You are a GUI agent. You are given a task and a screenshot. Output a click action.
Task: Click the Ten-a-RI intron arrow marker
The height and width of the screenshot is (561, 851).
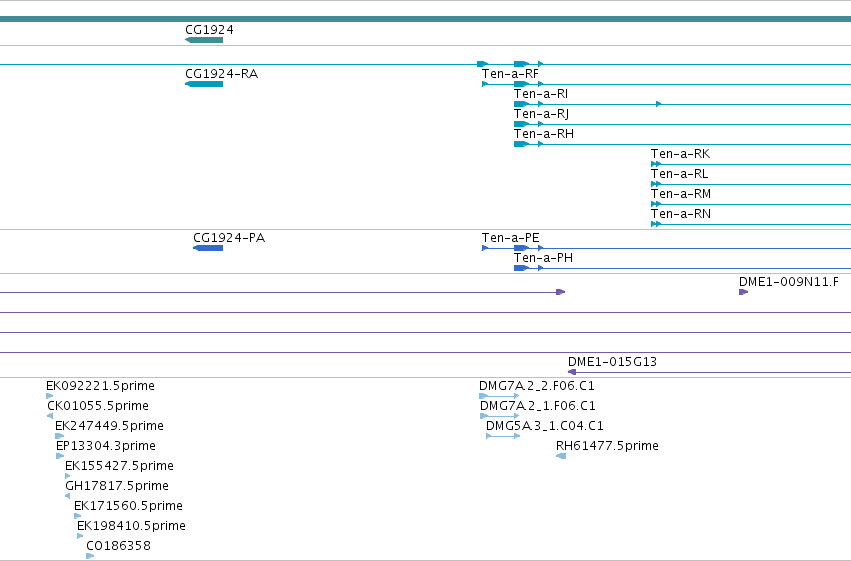pos(658,104)
